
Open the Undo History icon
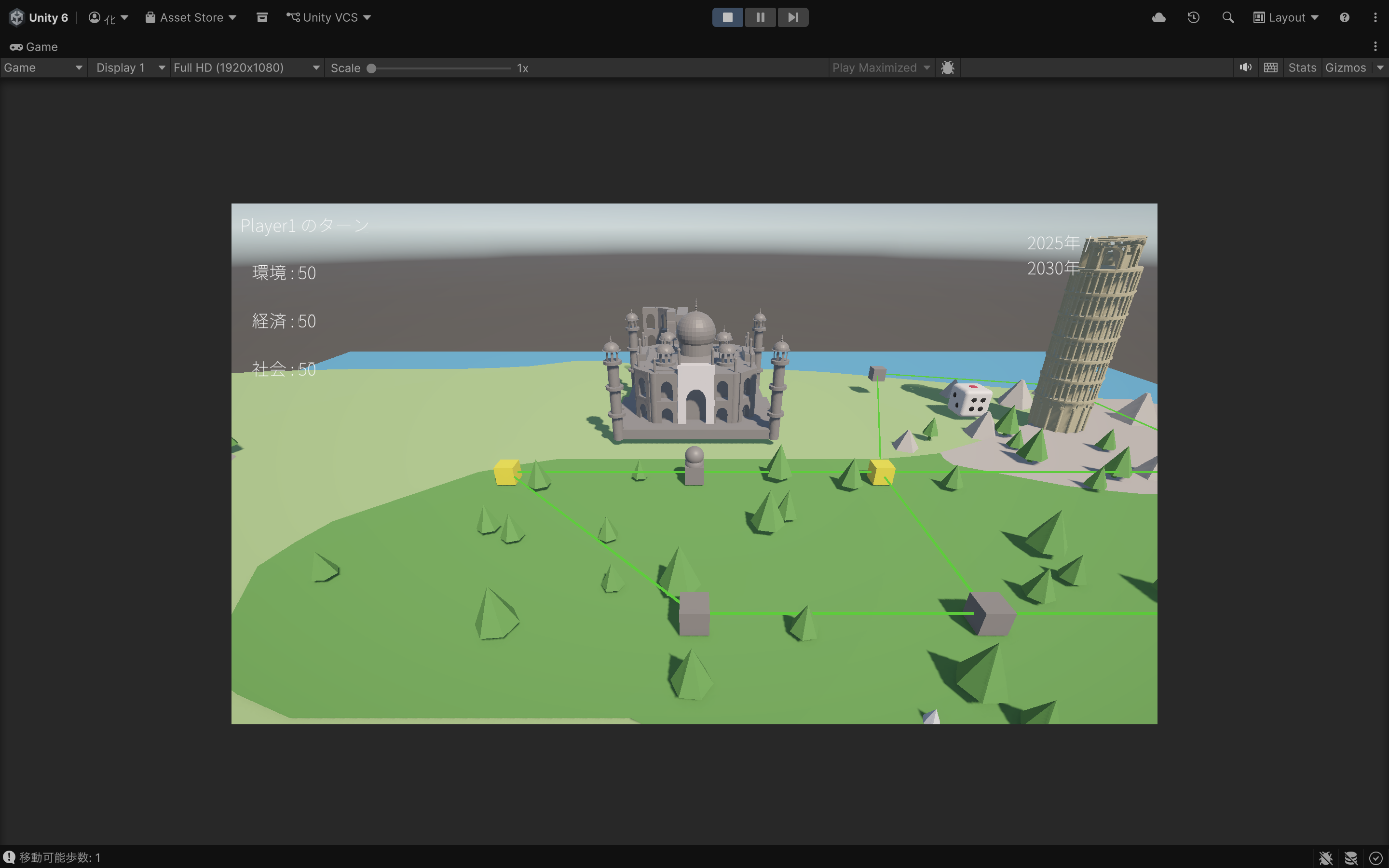point(1193,17)
